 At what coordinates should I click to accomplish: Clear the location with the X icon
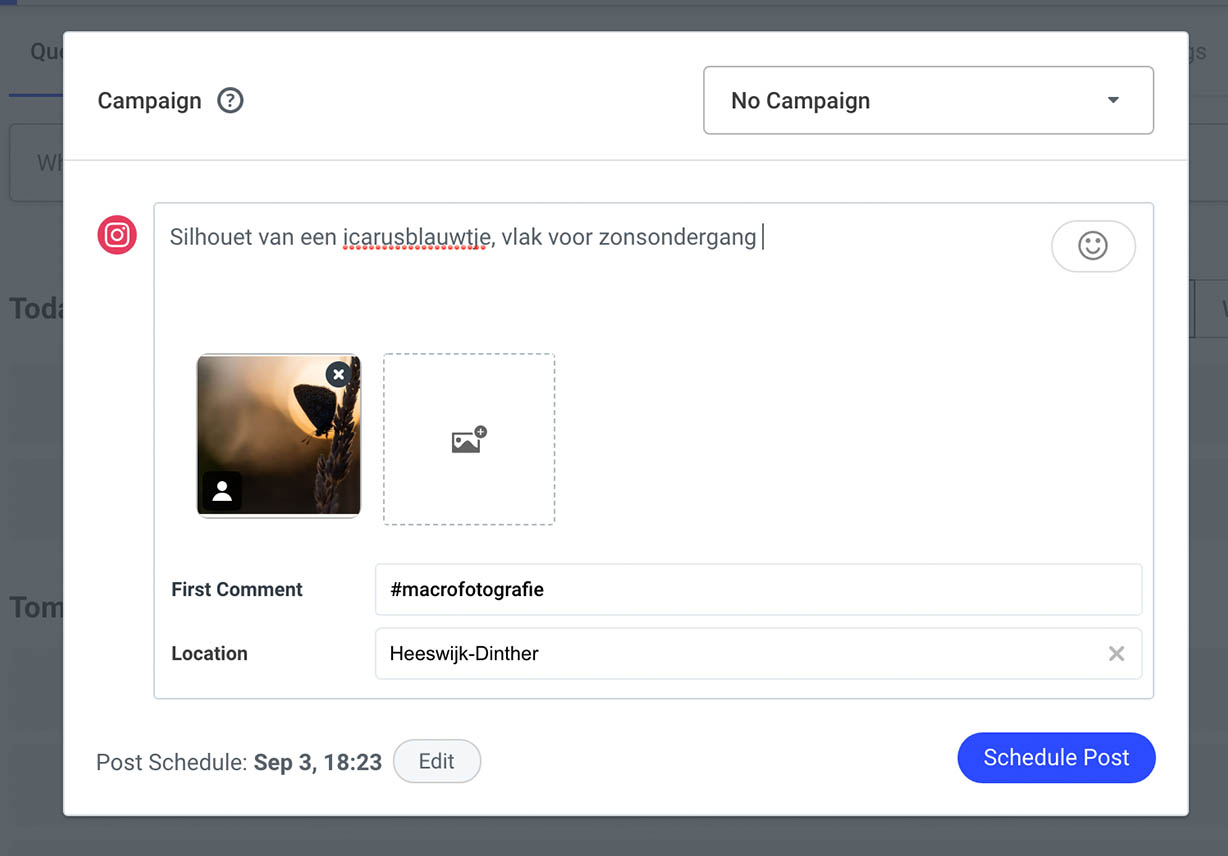point(1116,654)
